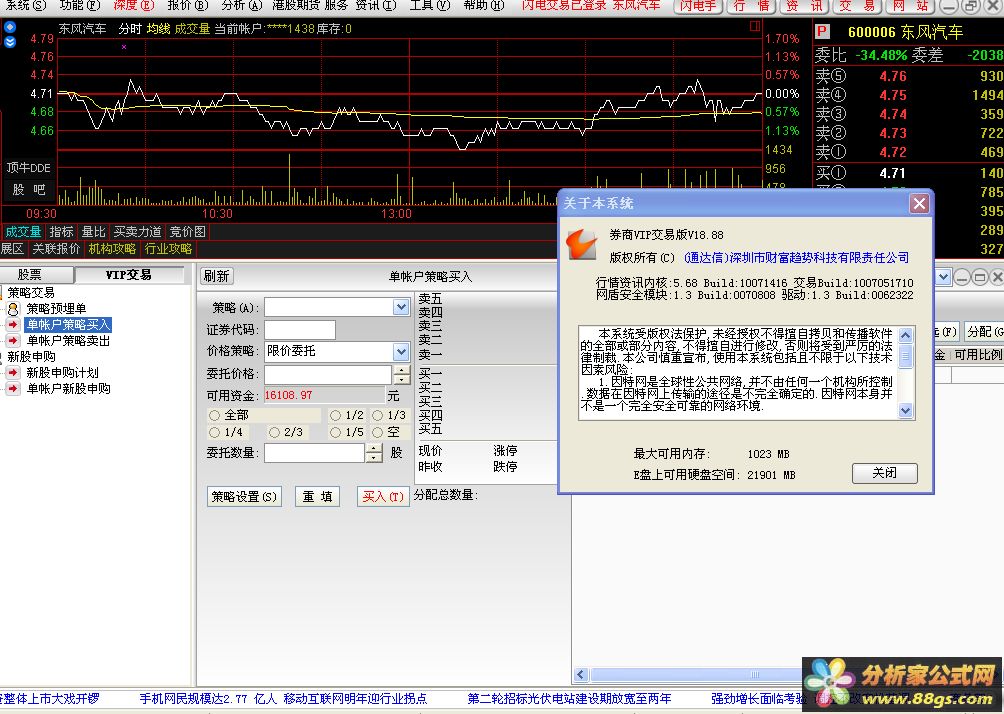Close the 关于本系统 dialog with X
The image size is (1004, 714).
(x=919, y=204)
